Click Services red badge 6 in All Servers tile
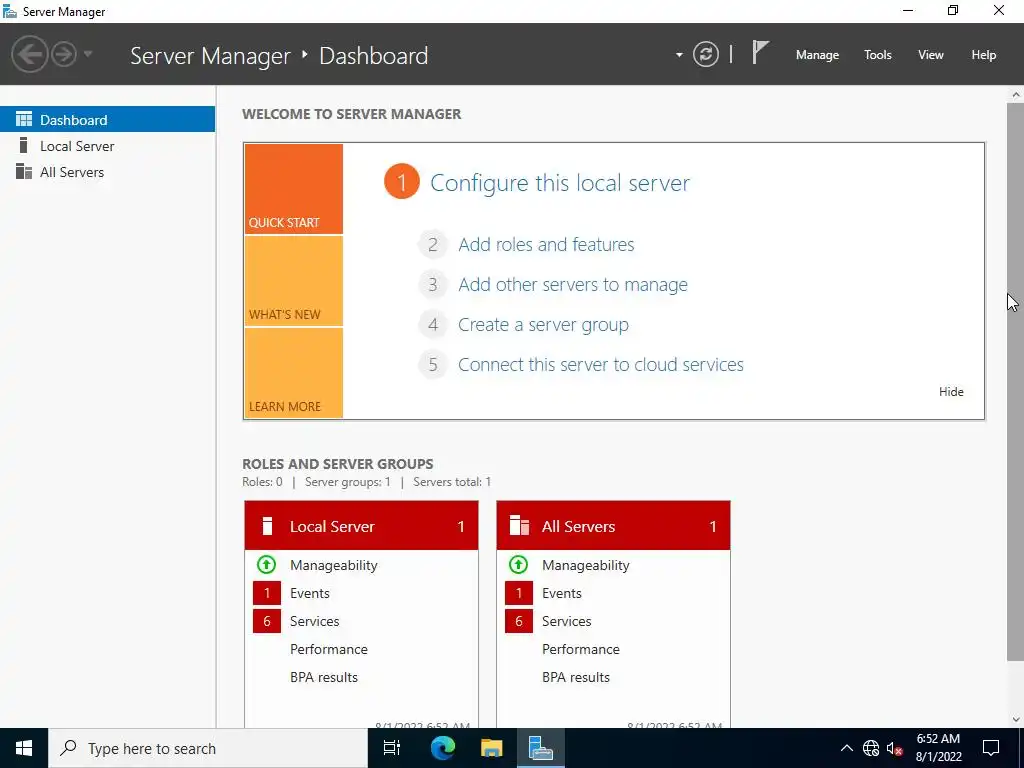 click(x=519, y=621)
